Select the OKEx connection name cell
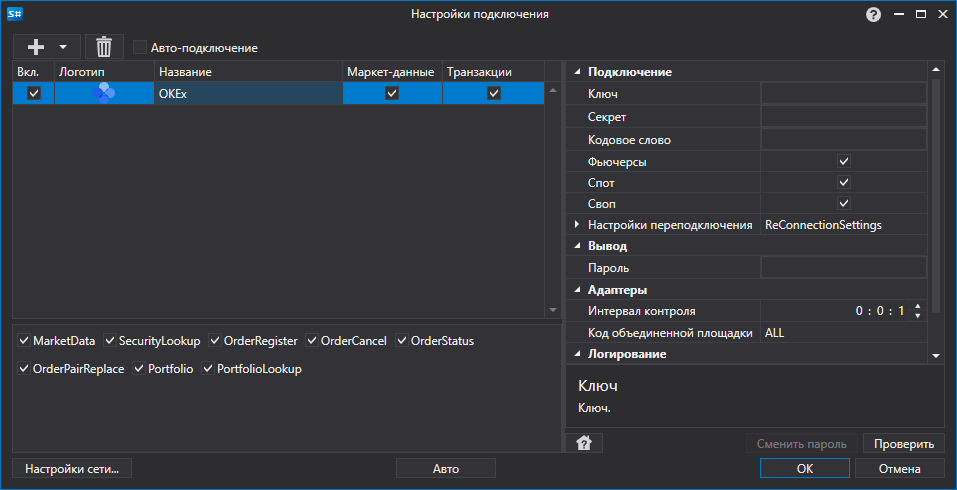 pyautogui.click(x=248, y=93)
